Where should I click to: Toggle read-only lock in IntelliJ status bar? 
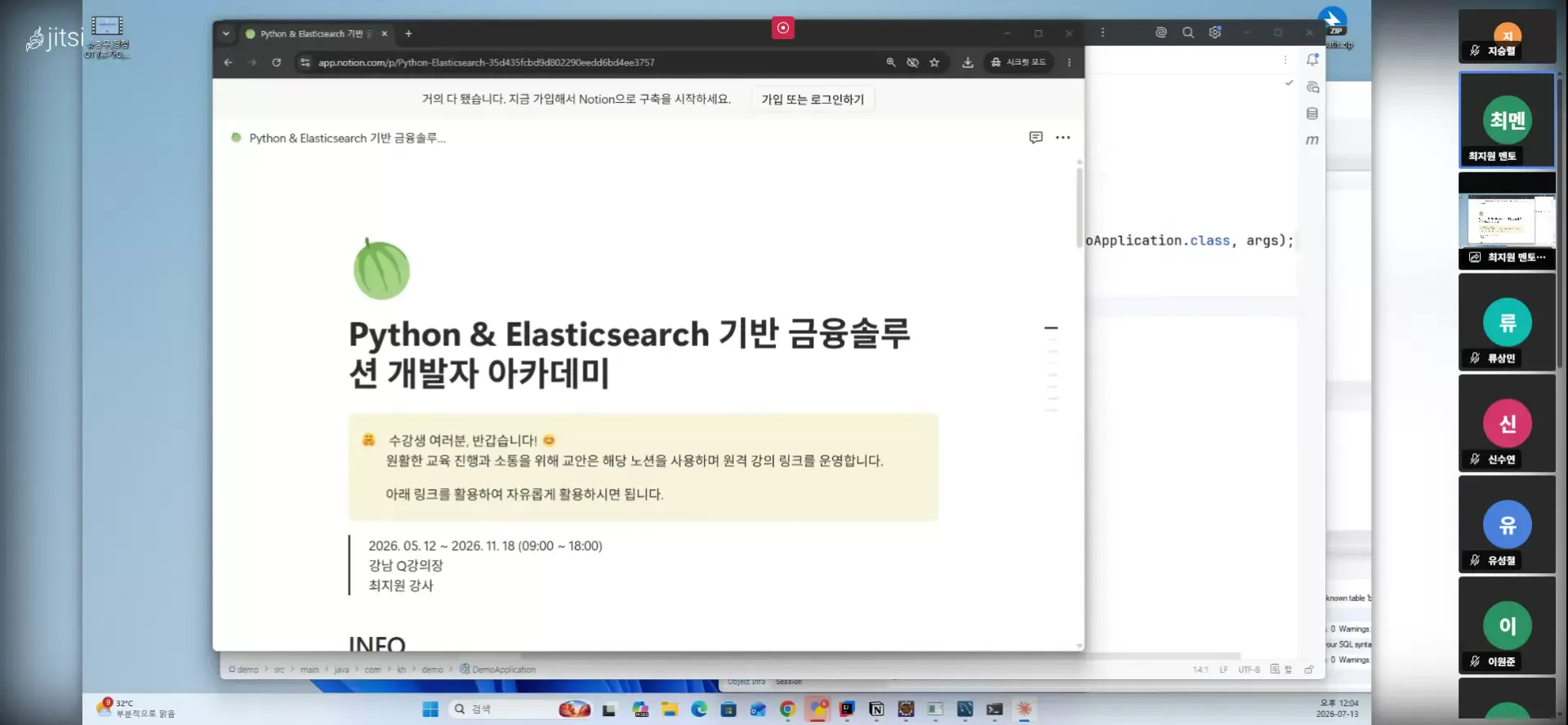coord(1308,669)
